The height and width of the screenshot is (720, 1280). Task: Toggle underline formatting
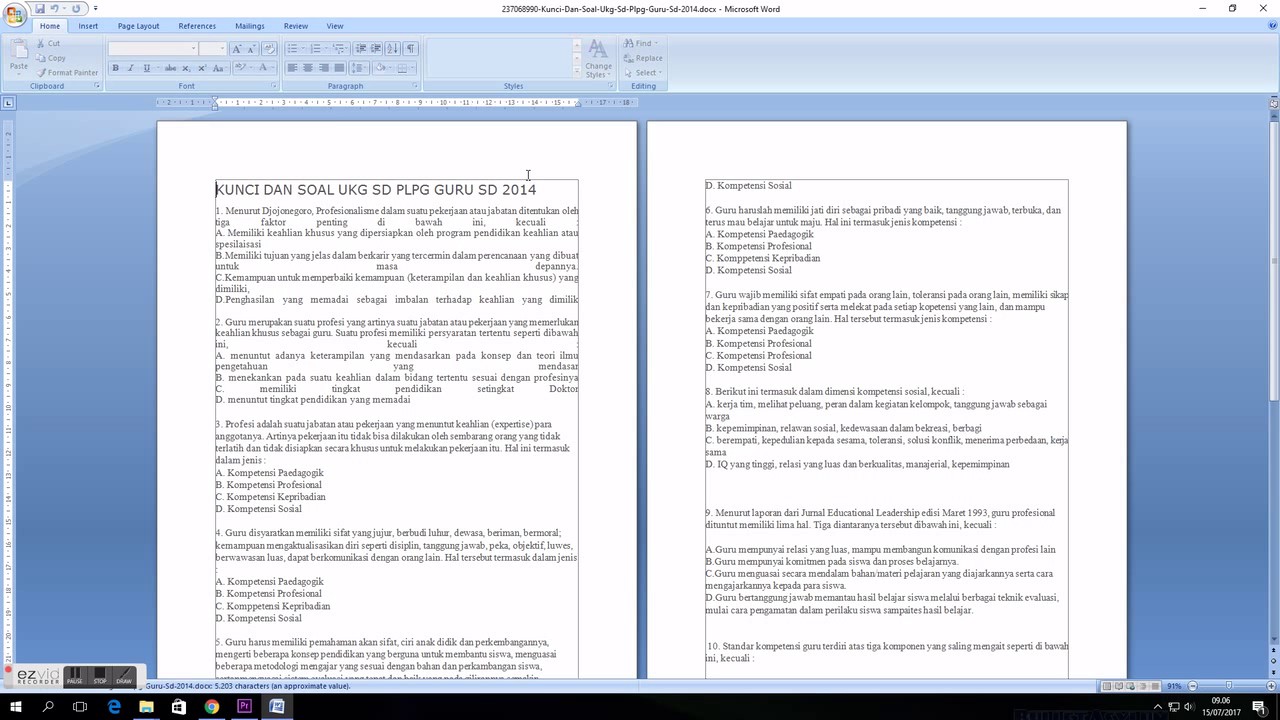click(147, 68)
